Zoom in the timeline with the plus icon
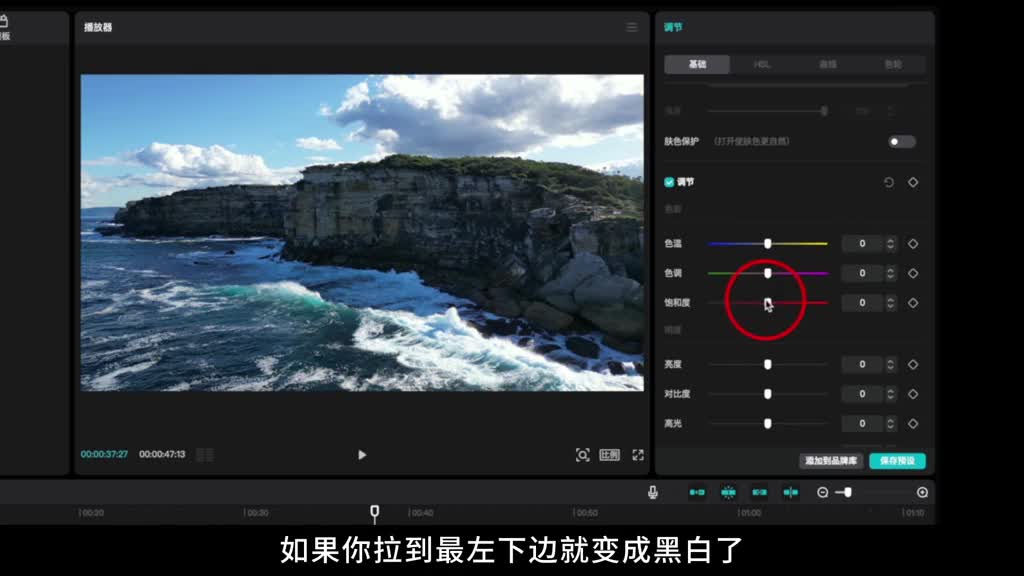 (x=922, y=492)
